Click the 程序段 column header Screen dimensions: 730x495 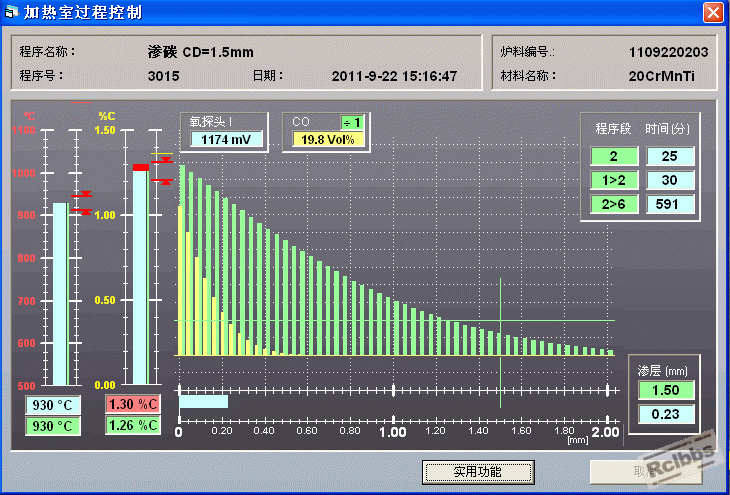(x=613, y=129)
